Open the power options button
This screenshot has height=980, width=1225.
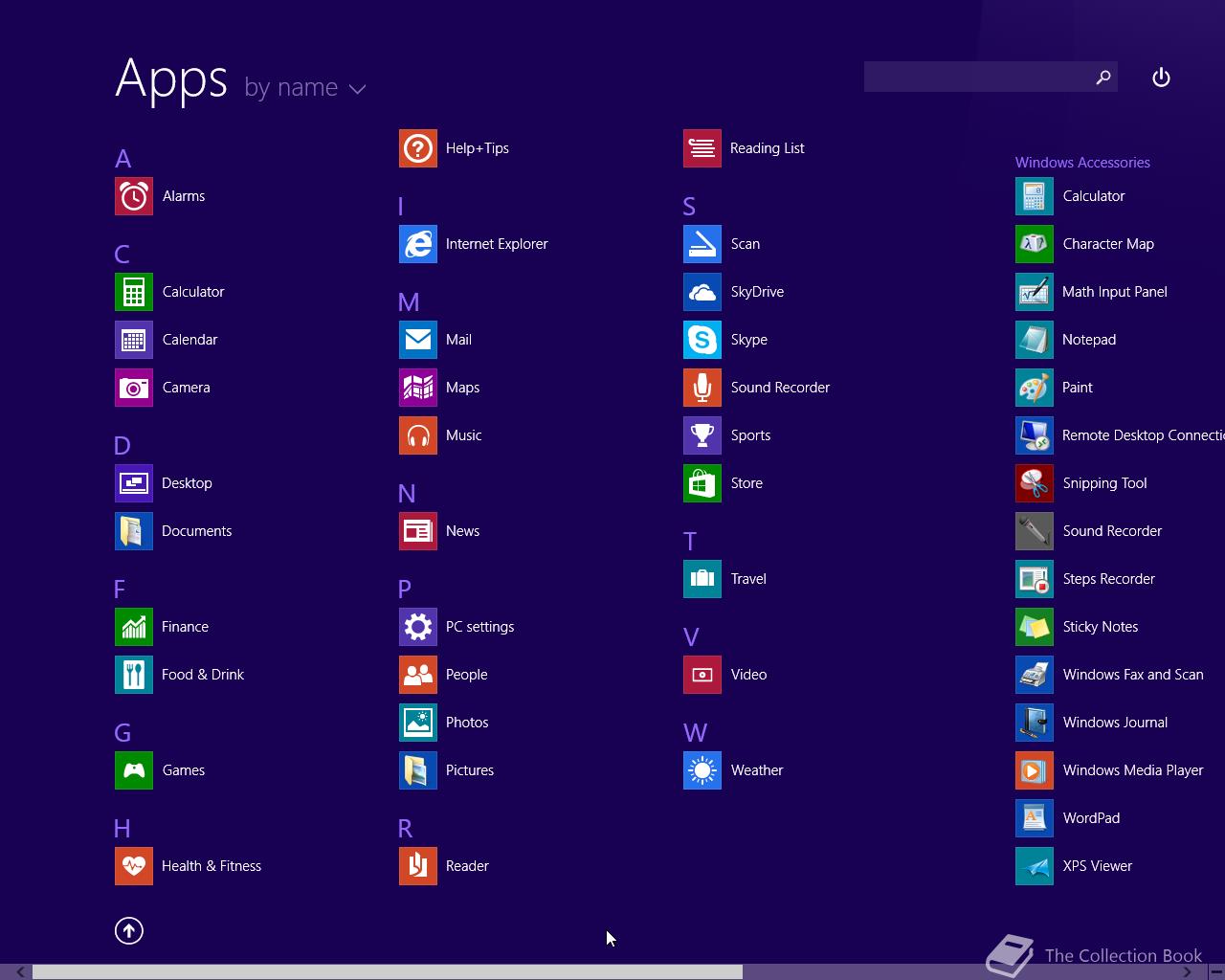1161,78
